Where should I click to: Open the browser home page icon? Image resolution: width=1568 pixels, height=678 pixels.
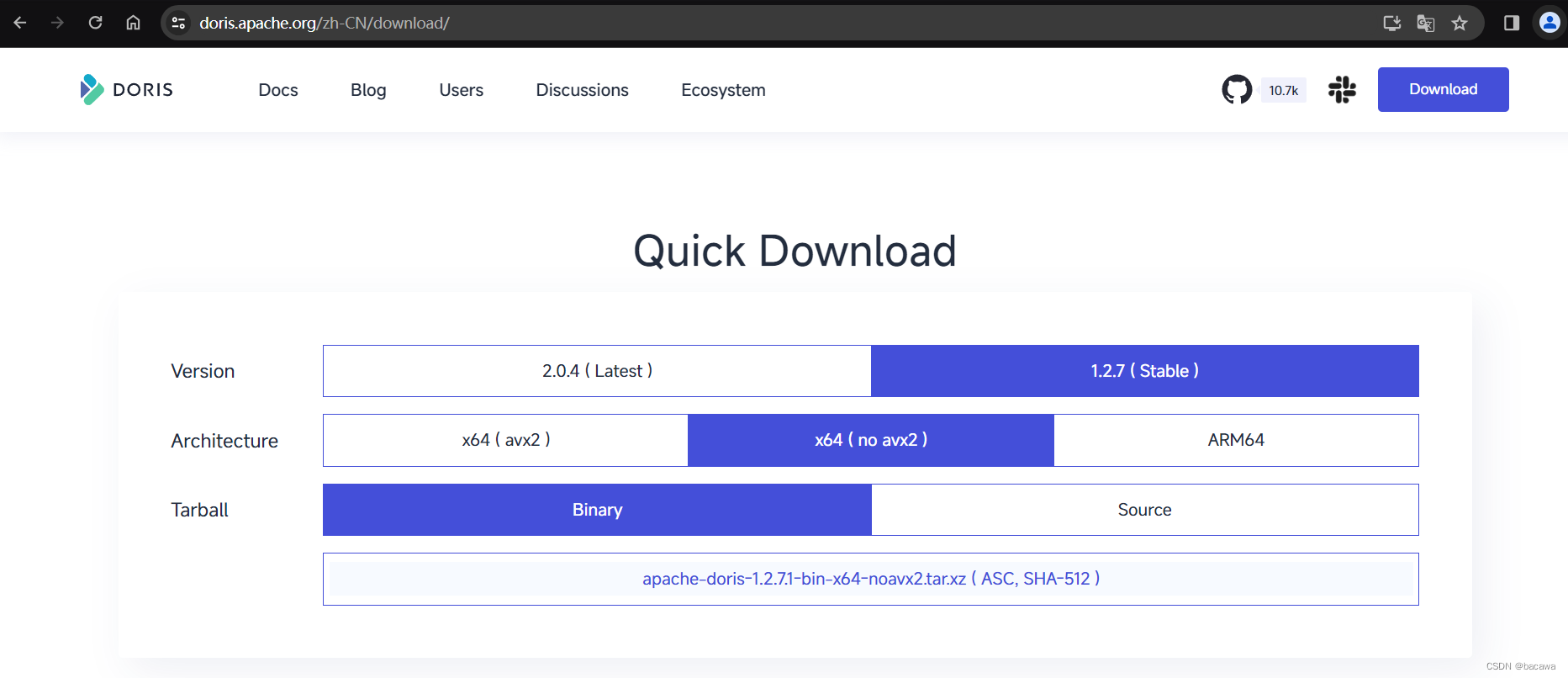click(133, 23)
